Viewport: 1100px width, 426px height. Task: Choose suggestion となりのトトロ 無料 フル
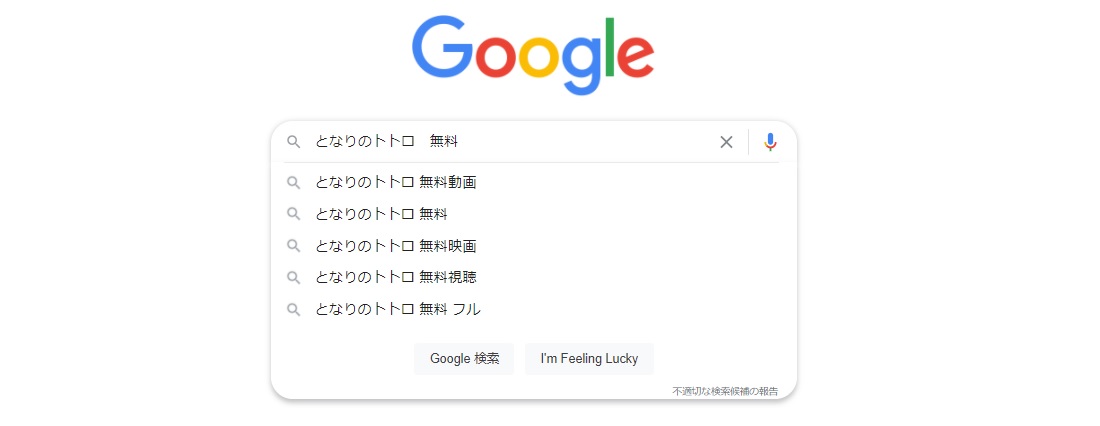pyautogui.click(x=533, y=309)
